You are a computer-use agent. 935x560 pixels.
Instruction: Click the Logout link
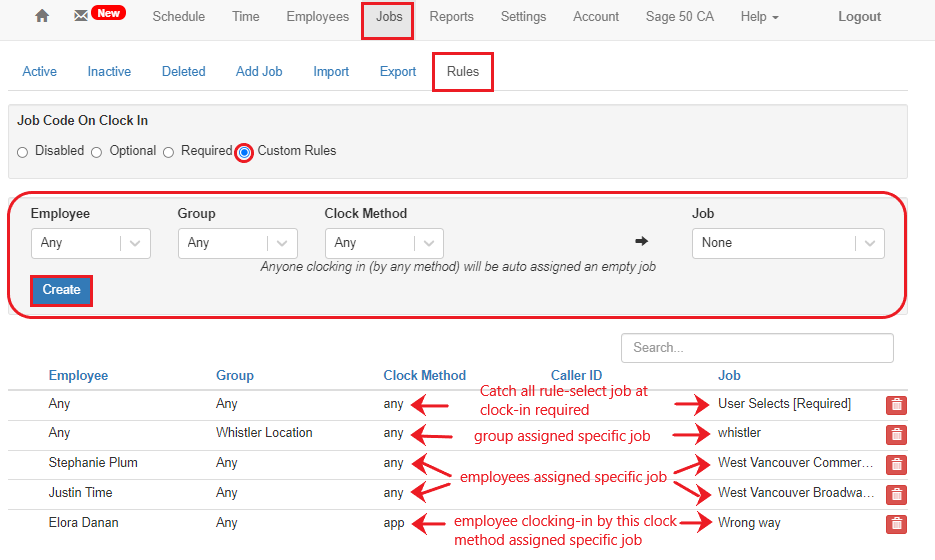click(x=859, y=17)
